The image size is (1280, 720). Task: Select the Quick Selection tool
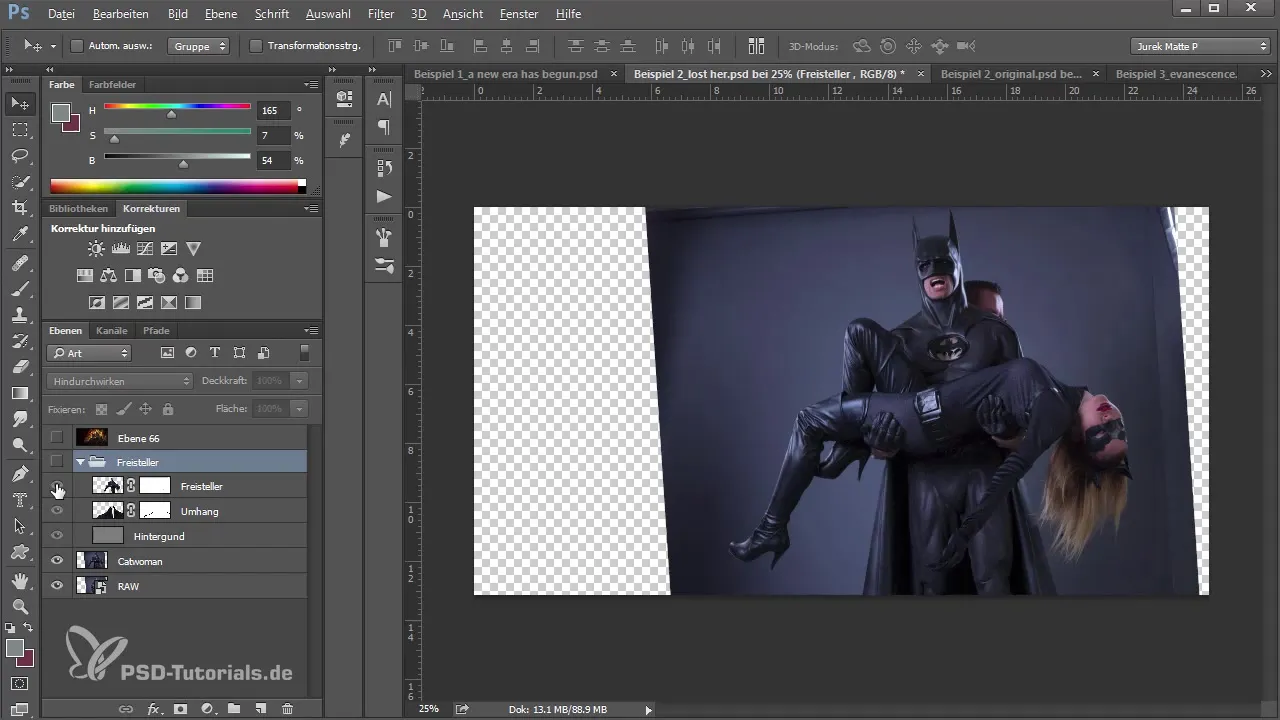[x=20, y=182]
